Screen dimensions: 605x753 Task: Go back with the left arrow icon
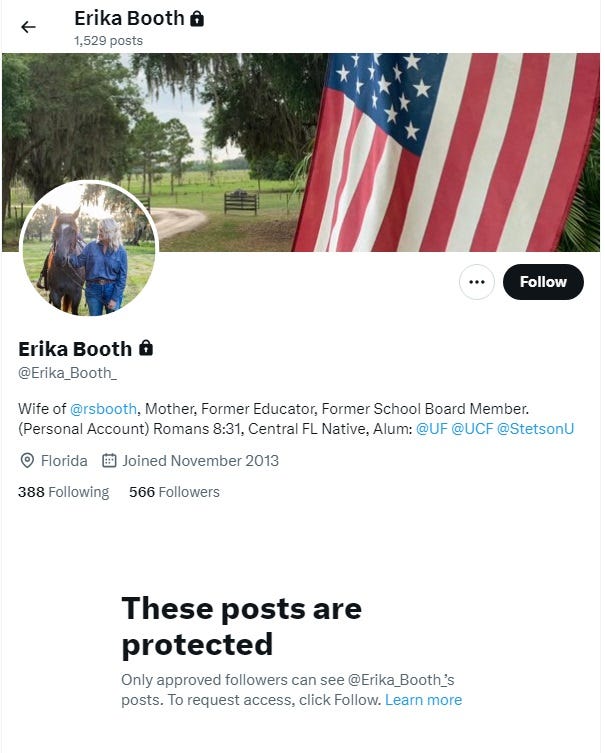[x=28, y=27]
